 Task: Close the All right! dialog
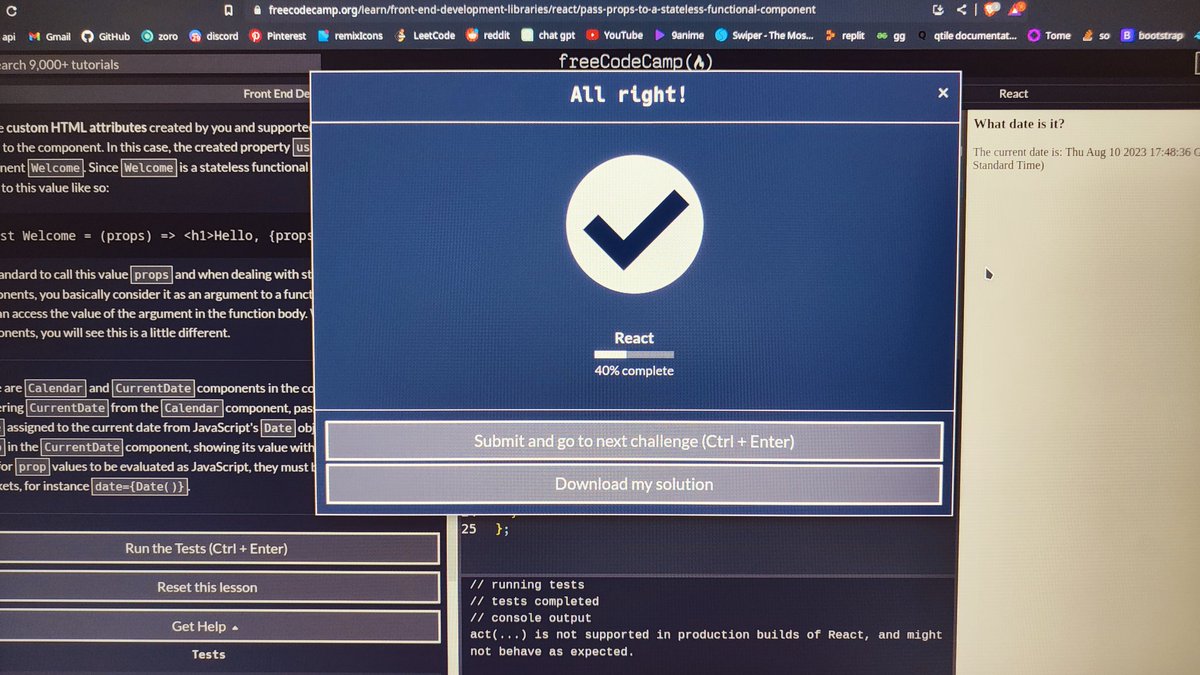pos(942,92)
